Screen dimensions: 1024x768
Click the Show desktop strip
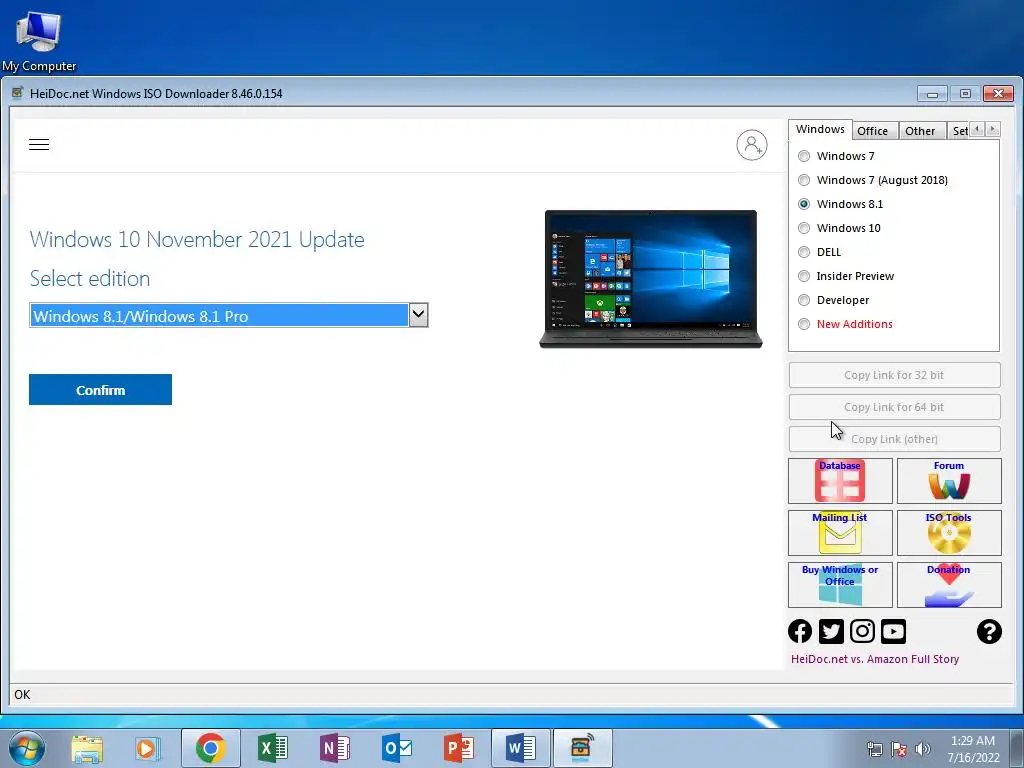point(1017,748)
